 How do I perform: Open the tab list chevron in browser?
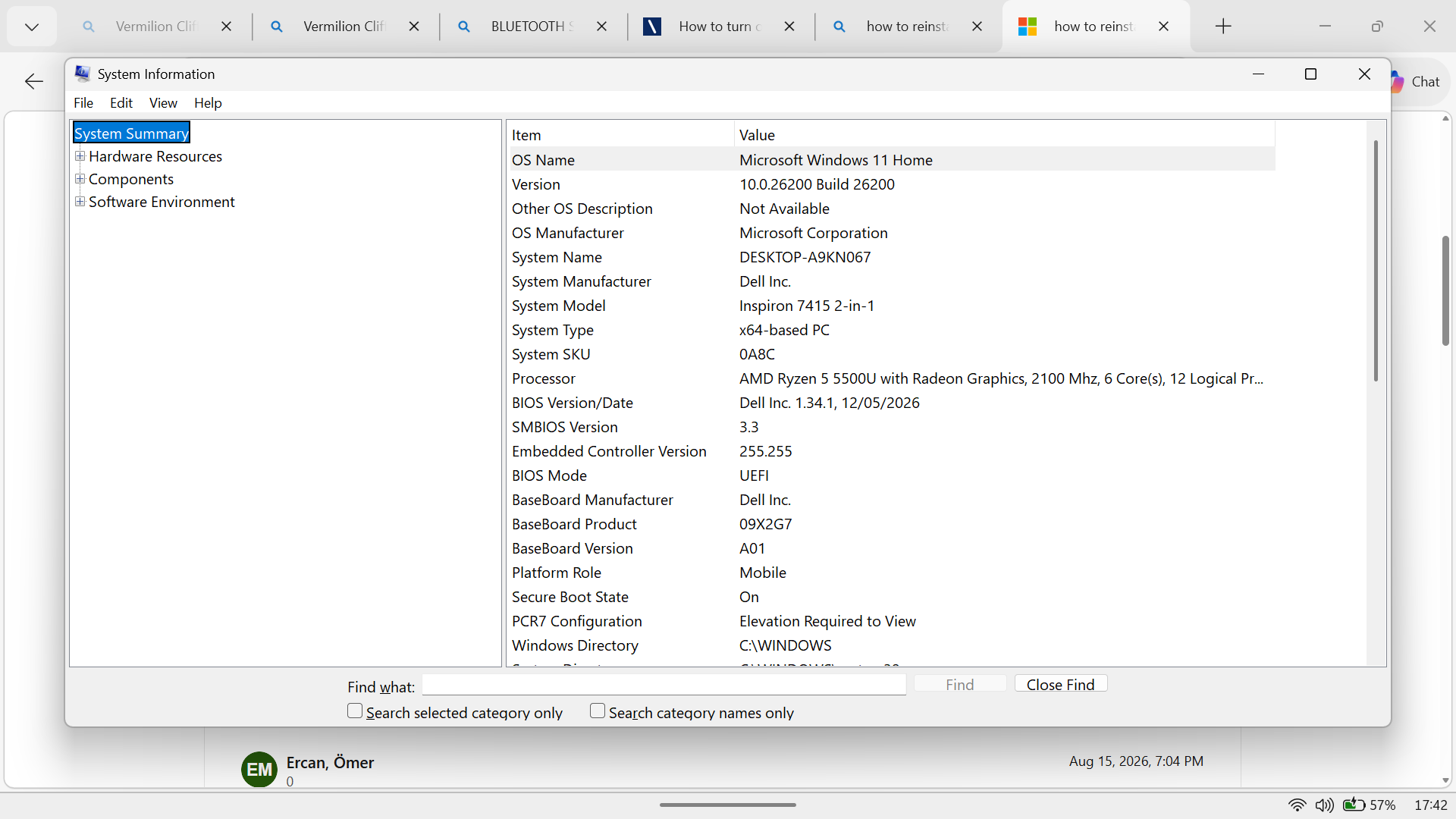[x=32, y=27]
